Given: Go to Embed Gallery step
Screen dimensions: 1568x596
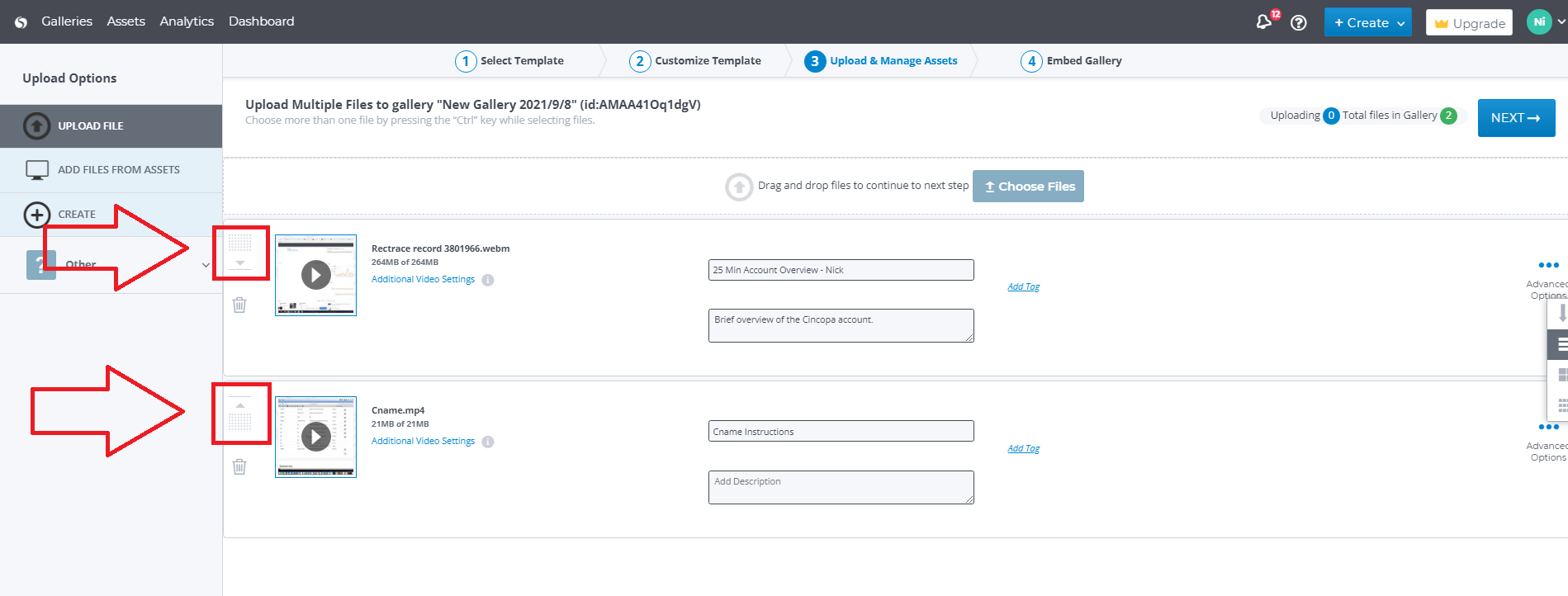Looking at the screenshot, I should pos(1082,61).
